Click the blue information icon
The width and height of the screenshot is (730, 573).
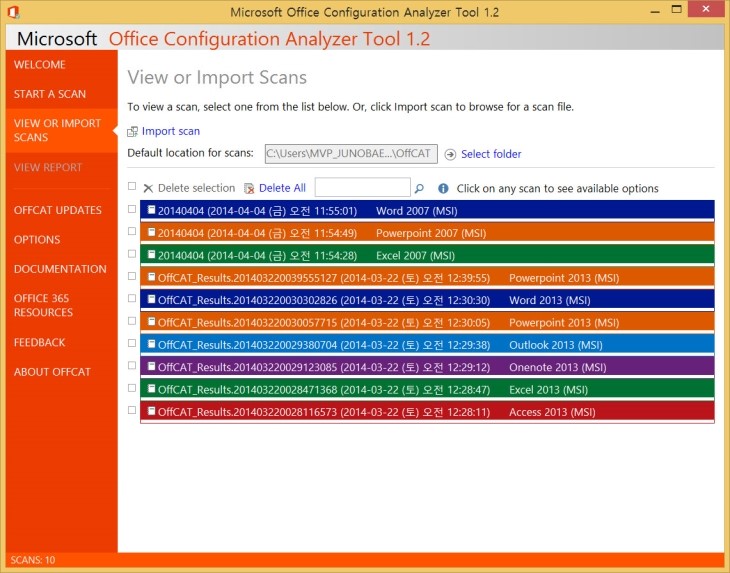pos(443,188)
